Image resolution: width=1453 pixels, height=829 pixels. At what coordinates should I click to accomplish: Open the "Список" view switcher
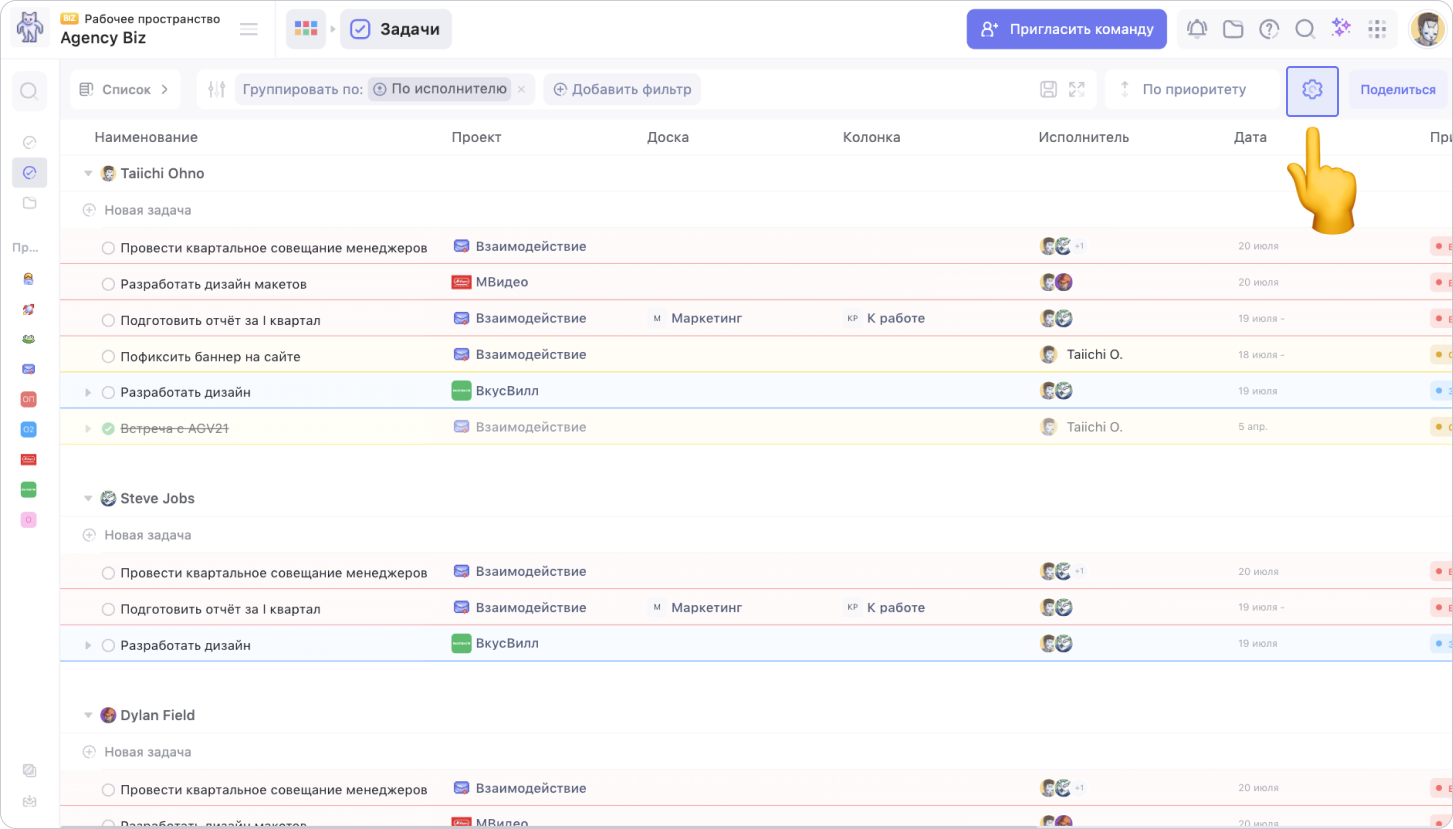tap(125, 90)
